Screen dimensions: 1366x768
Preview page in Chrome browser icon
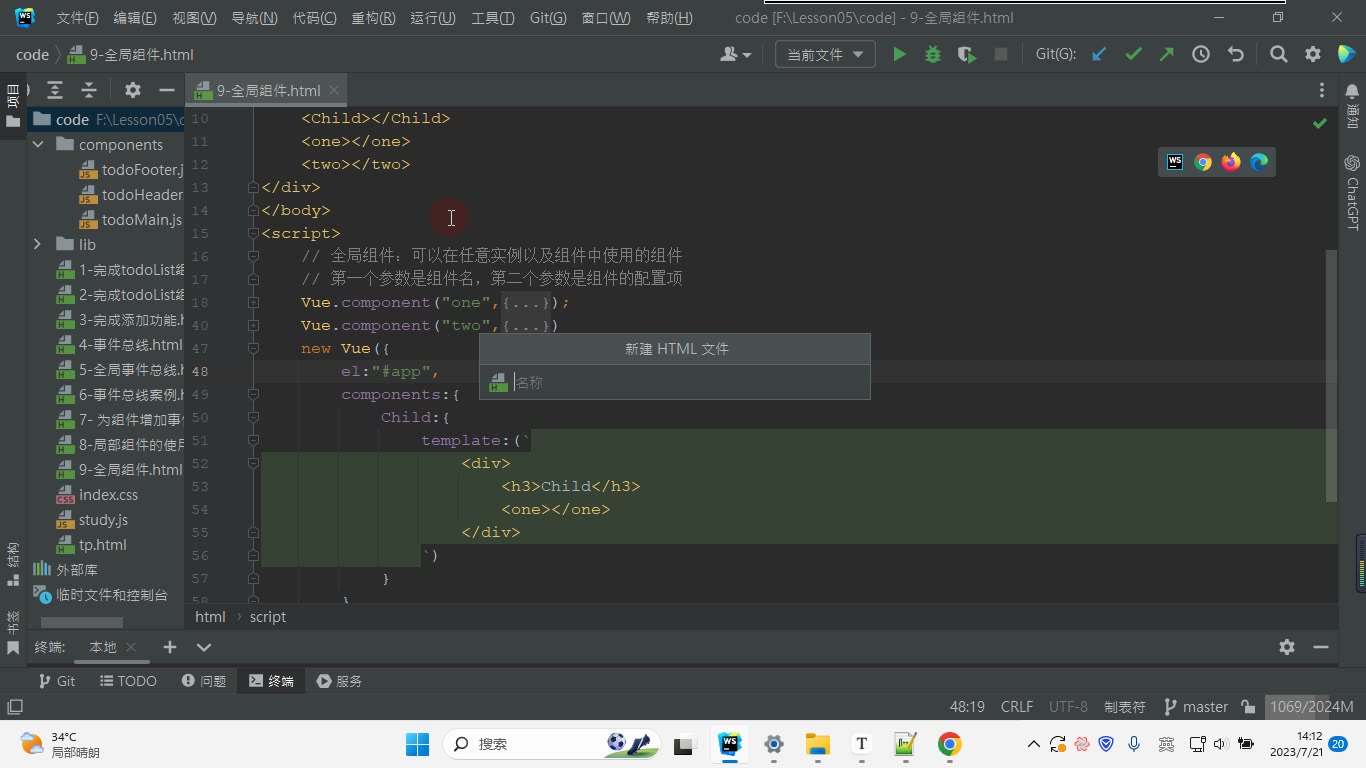(1203, 162)
